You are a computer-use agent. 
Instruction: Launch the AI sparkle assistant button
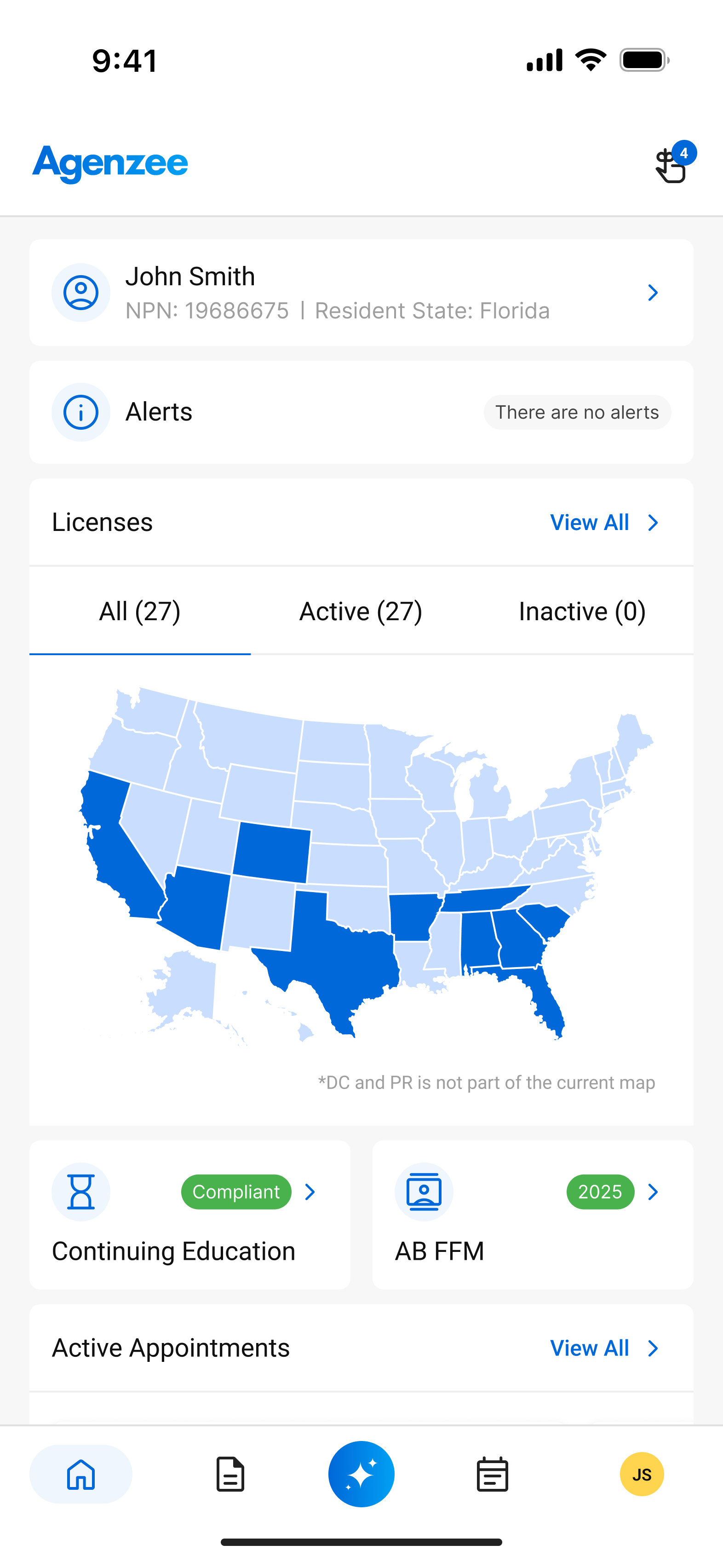click(361, 1474)
